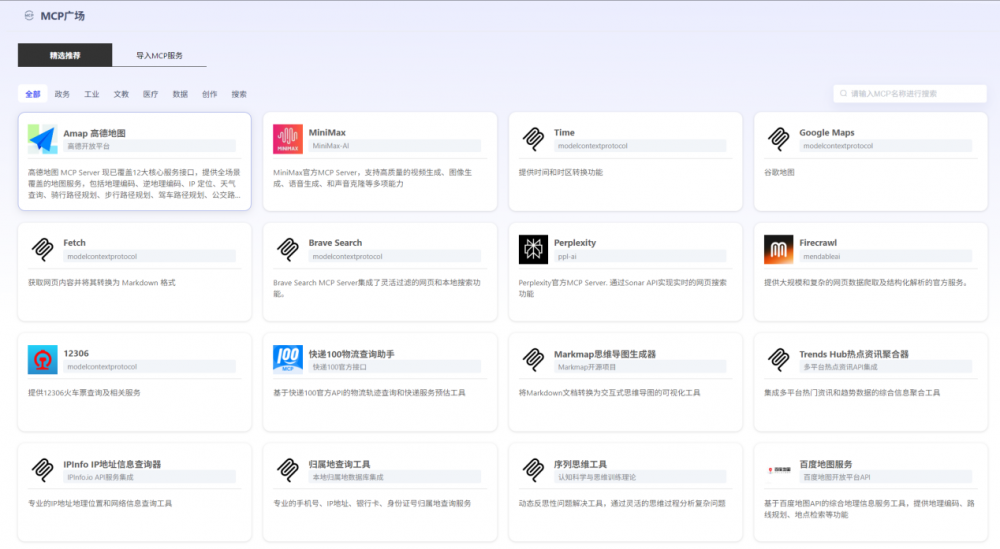The height and width of the screenshot is (549, 1000).
Task: Open the 序列思维工具 card title
Action: [x=580, y=464]
